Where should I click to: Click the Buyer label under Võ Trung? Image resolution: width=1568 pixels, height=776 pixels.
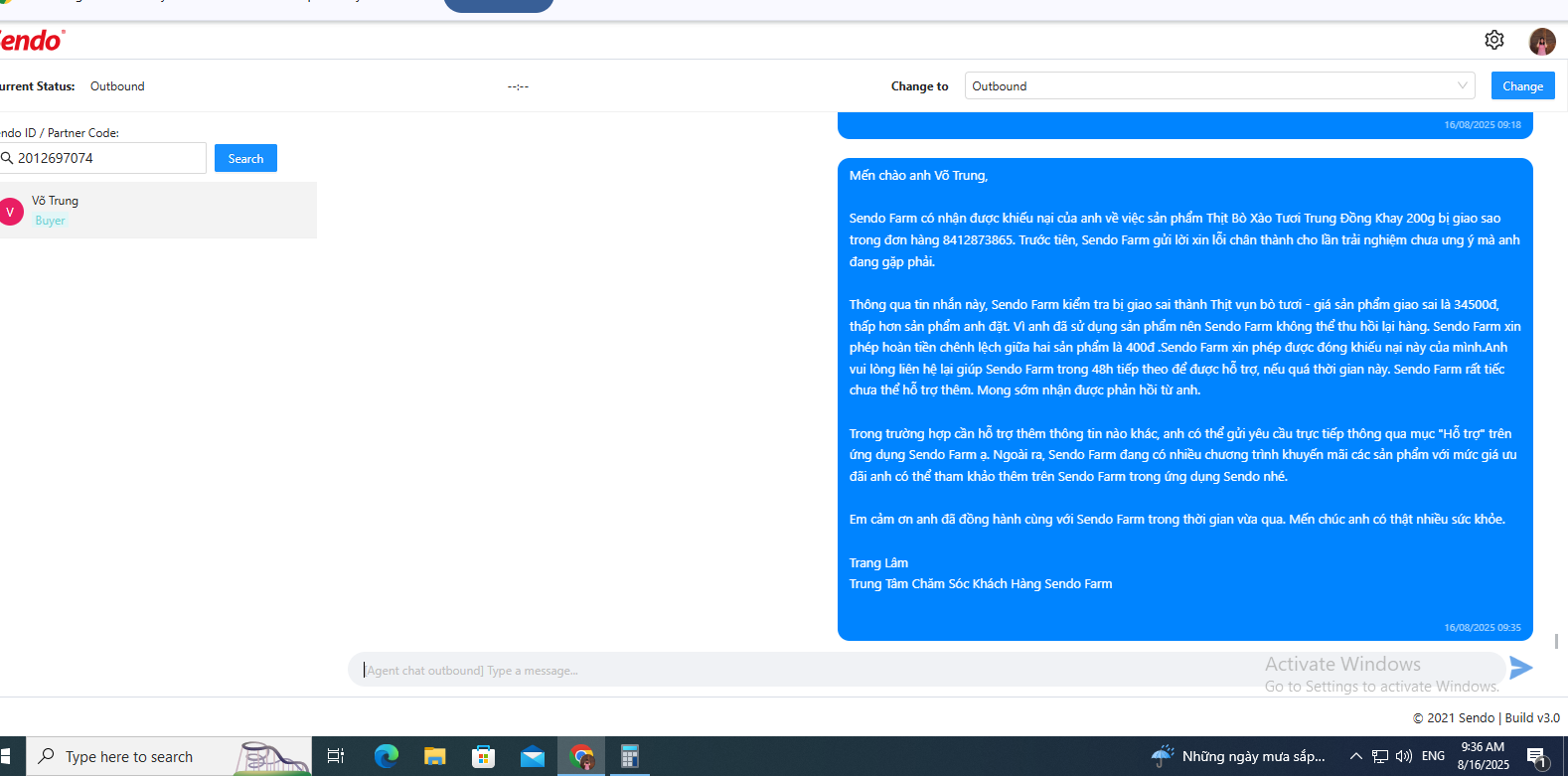(x=50, y=221)
